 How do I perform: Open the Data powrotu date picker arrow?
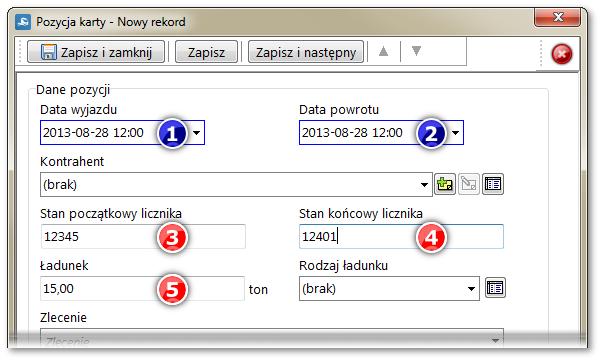[x=455, y=133]
